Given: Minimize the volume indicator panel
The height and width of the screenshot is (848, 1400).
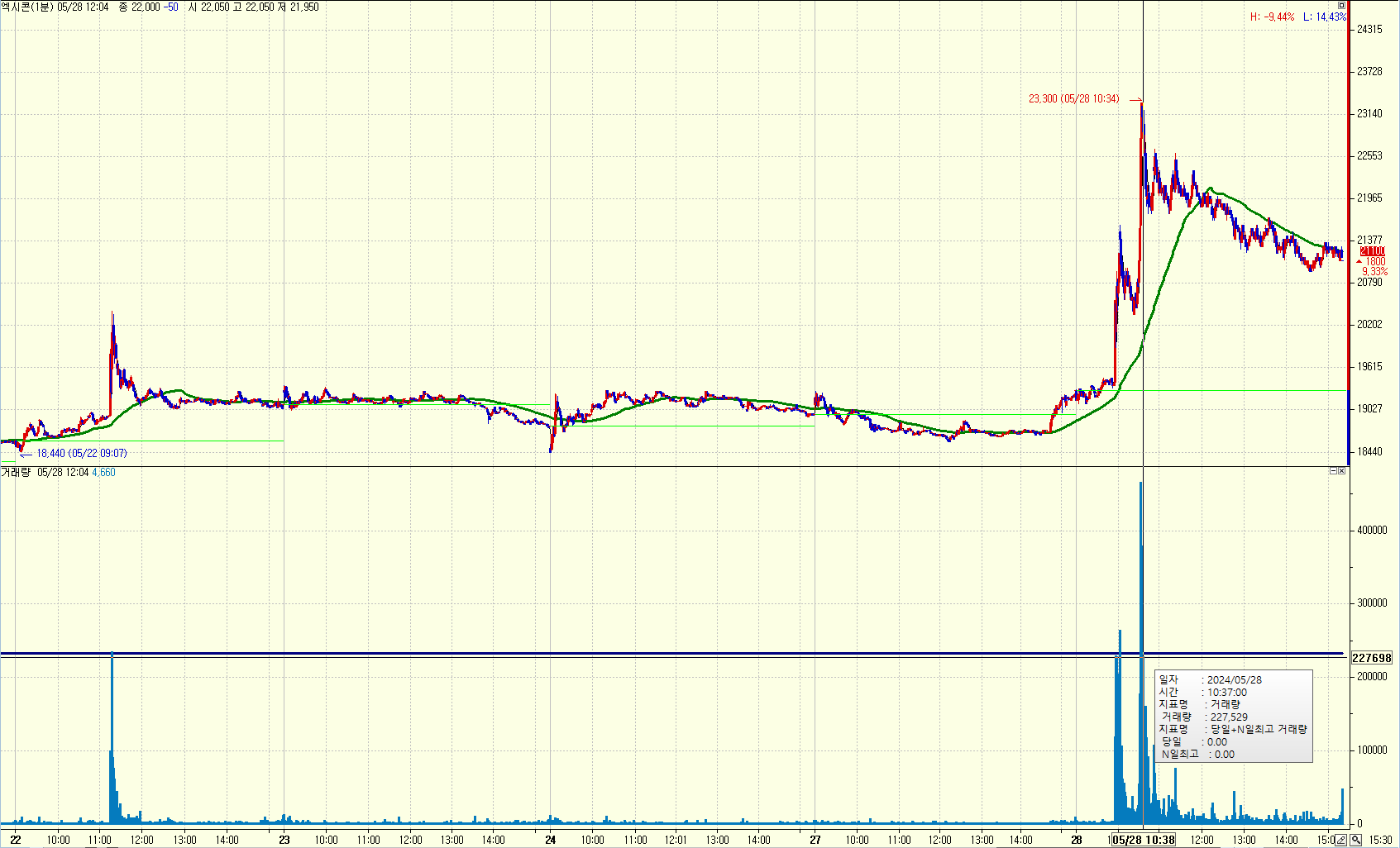Looking at the screenshot, I should coord(1333,471).
